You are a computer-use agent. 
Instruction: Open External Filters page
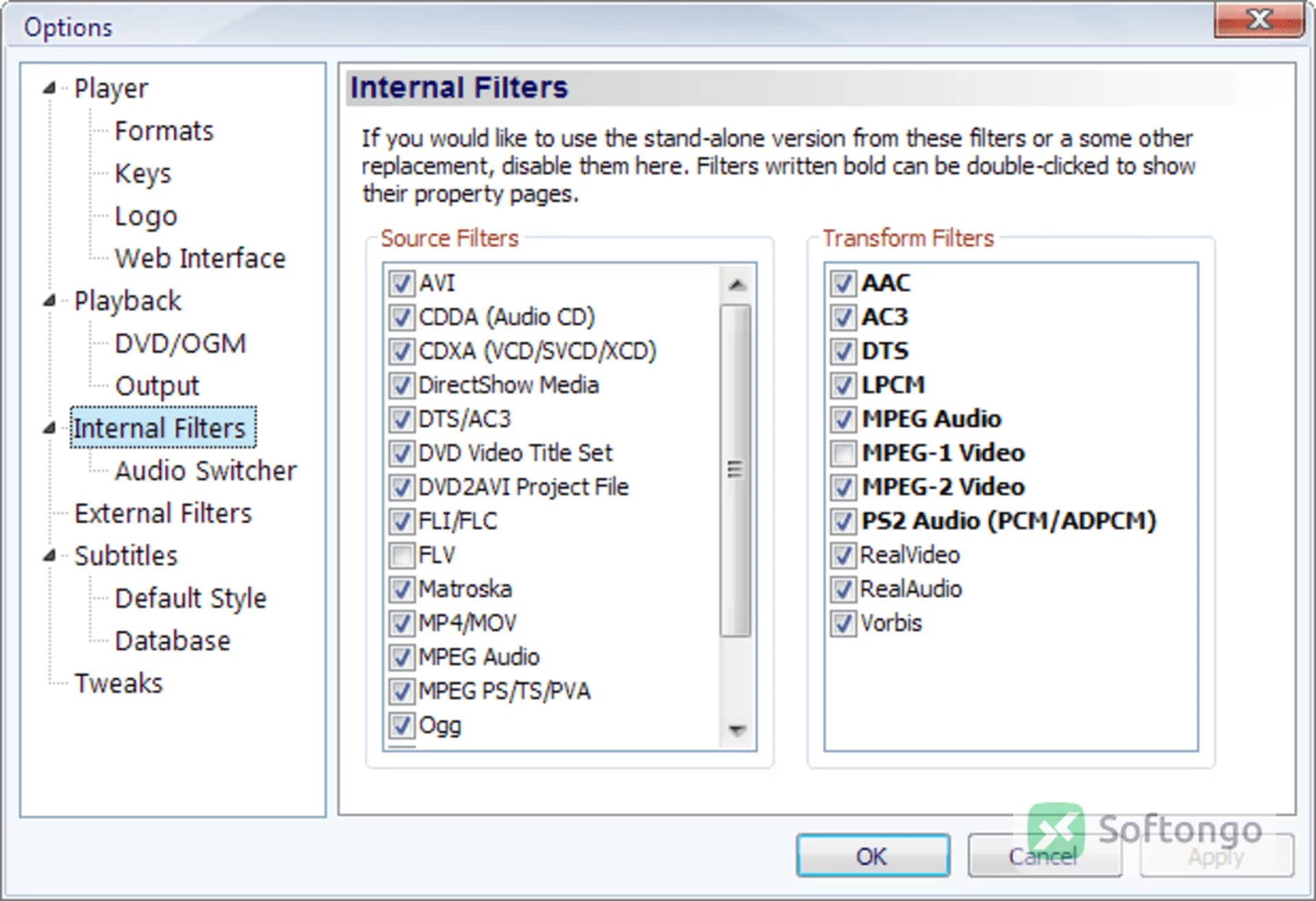click(163, 514)
